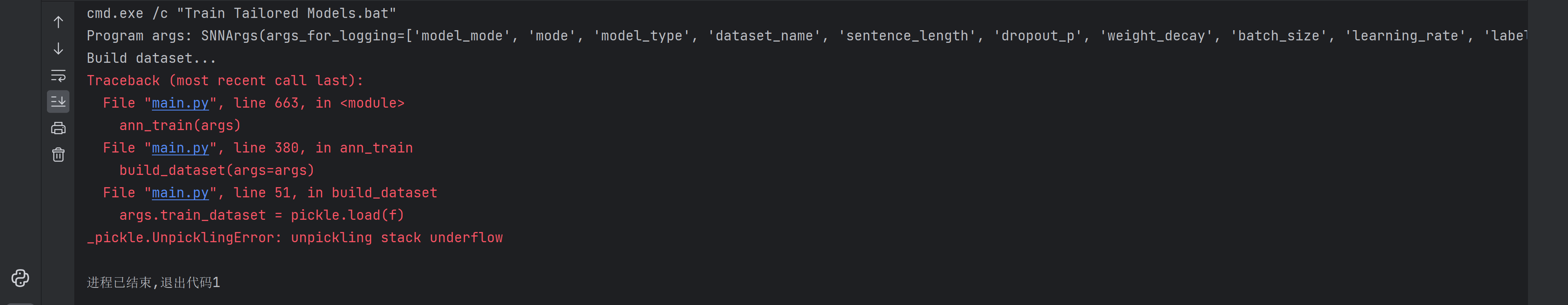
Task: Clear all console output with trash icon
Action: [x=58, y=155]
